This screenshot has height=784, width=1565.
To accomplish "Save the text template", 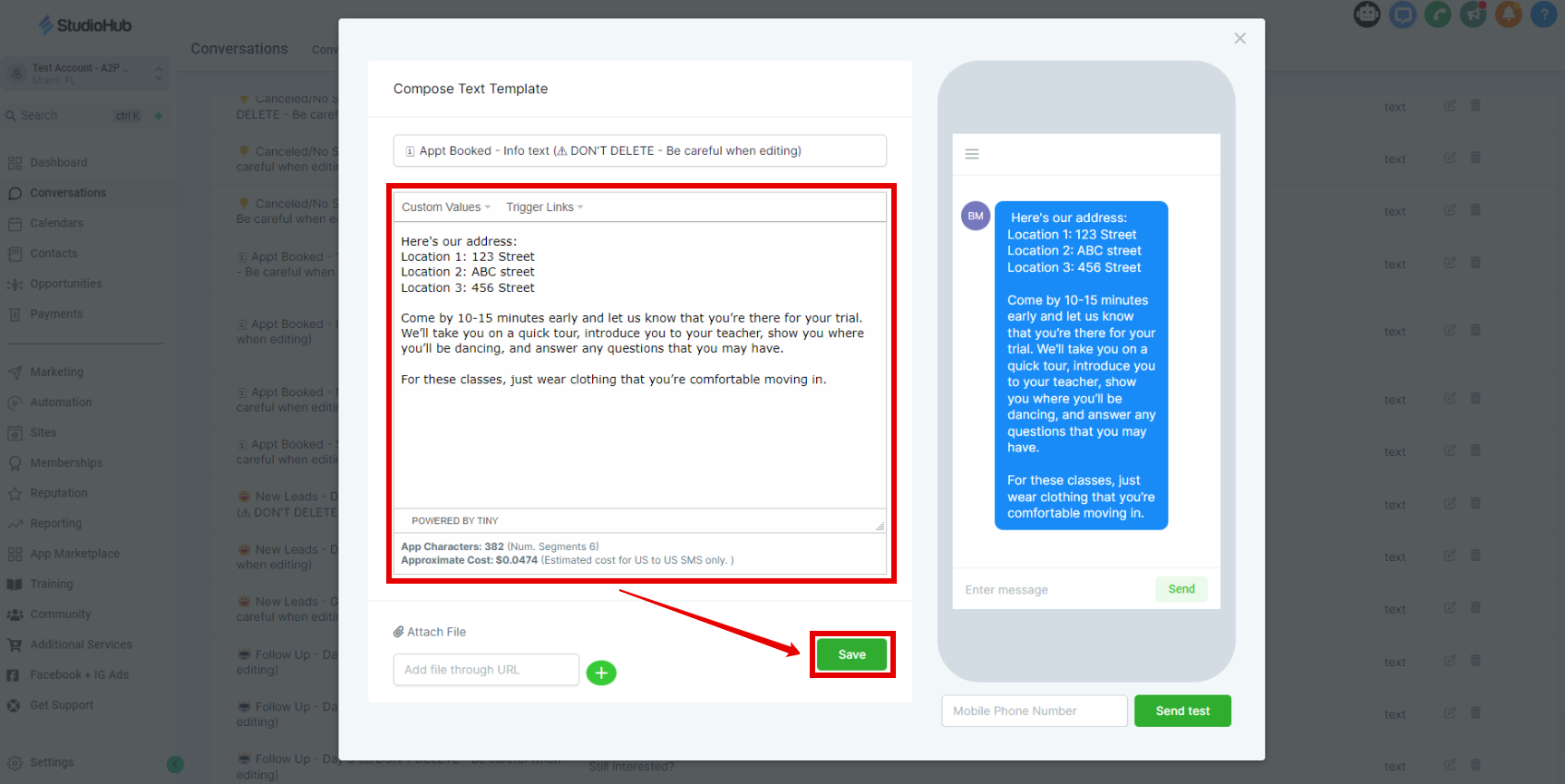I will coord(851,654).
